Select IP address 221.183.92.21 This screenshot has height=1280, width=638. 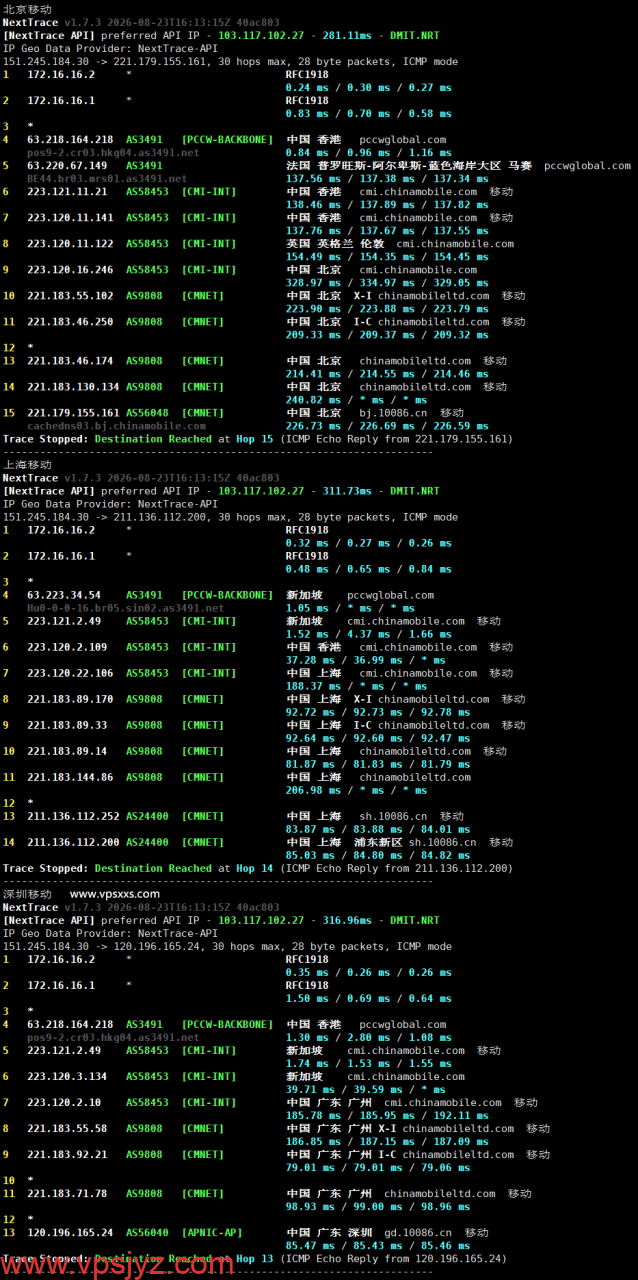click(67, 1154)
